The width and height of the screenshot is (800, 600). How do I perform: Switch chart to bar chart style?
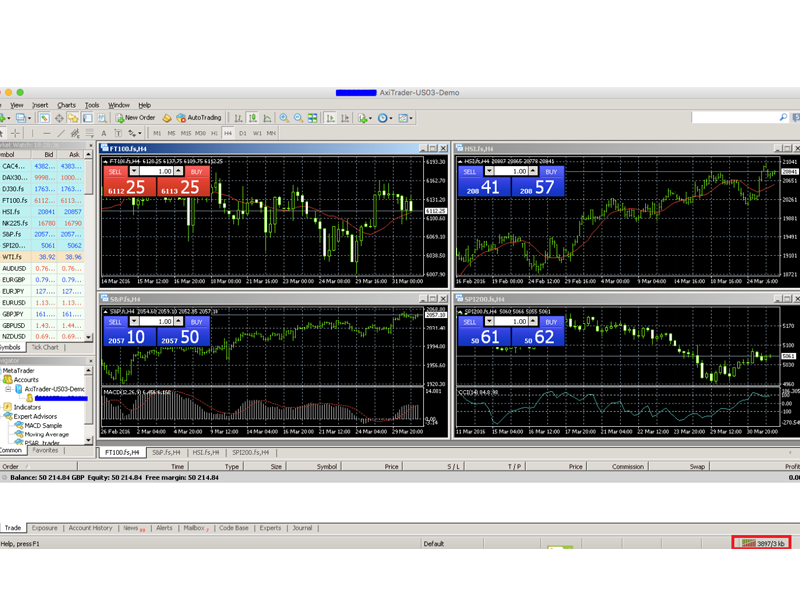[x=238, y=118]
